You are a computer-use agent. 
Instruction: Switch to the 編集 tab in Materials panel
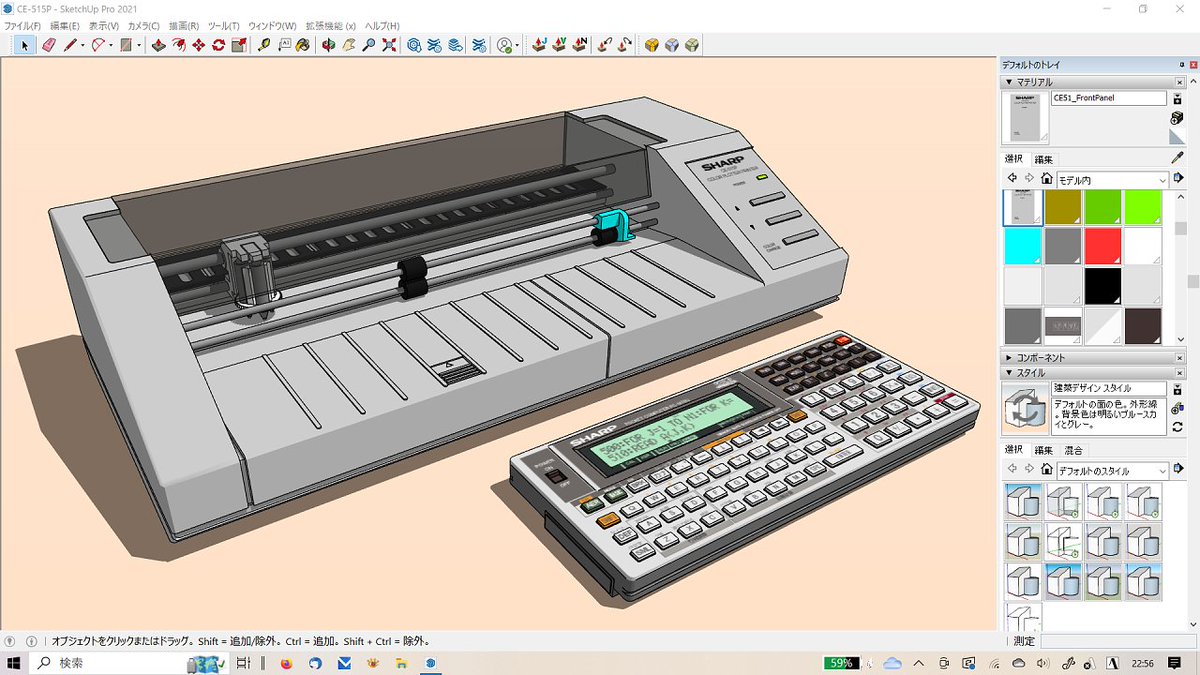click(x=1044, y=159)
